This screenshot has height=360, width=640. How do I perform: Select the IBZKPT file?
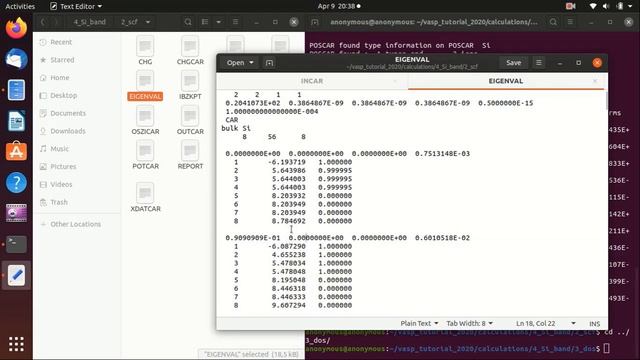tap(190, 85)
